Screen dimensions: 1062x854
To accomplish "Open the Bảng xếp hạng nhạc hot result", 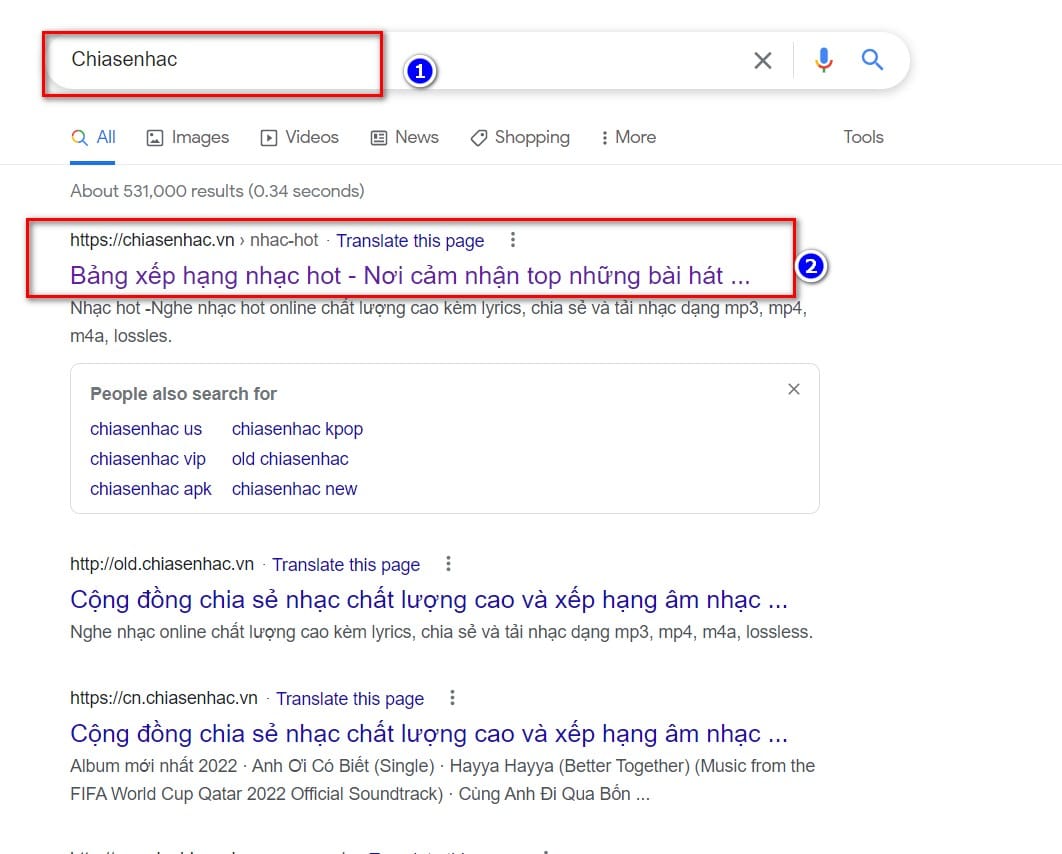I will click(410, 276).
